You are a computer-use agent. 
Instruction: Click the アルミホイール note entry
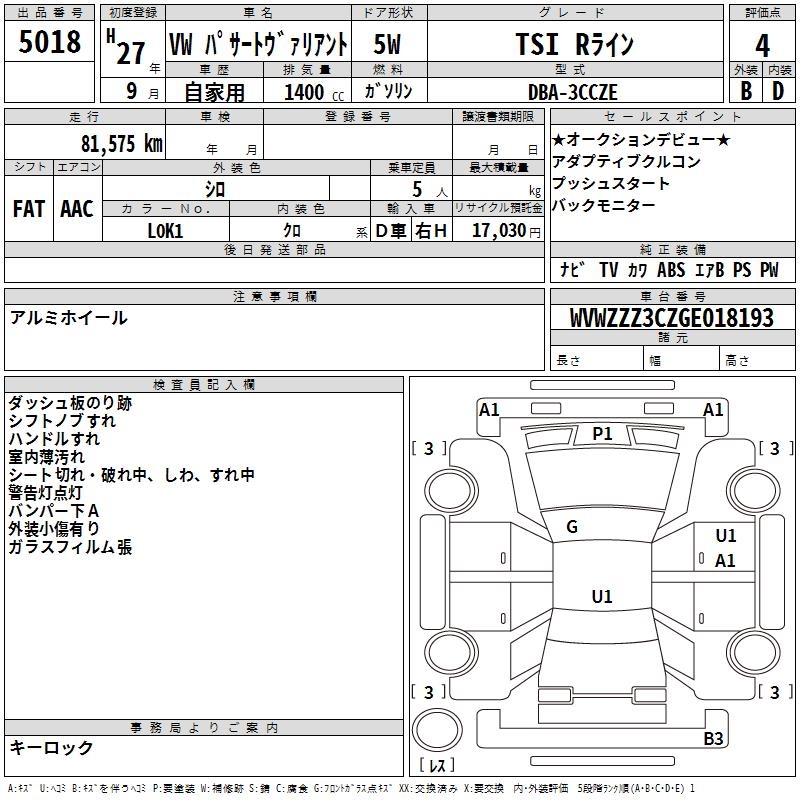tap(68, 318)
